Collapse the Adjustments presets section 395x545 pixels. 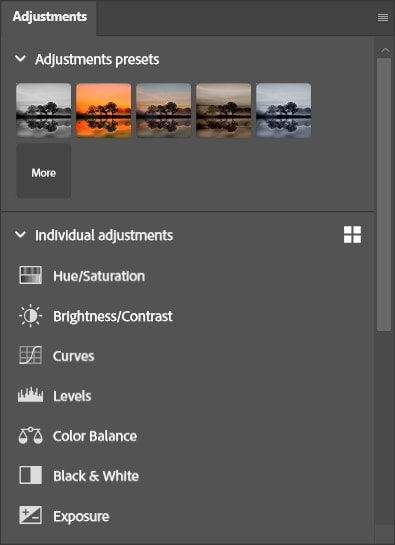(21, 59)
